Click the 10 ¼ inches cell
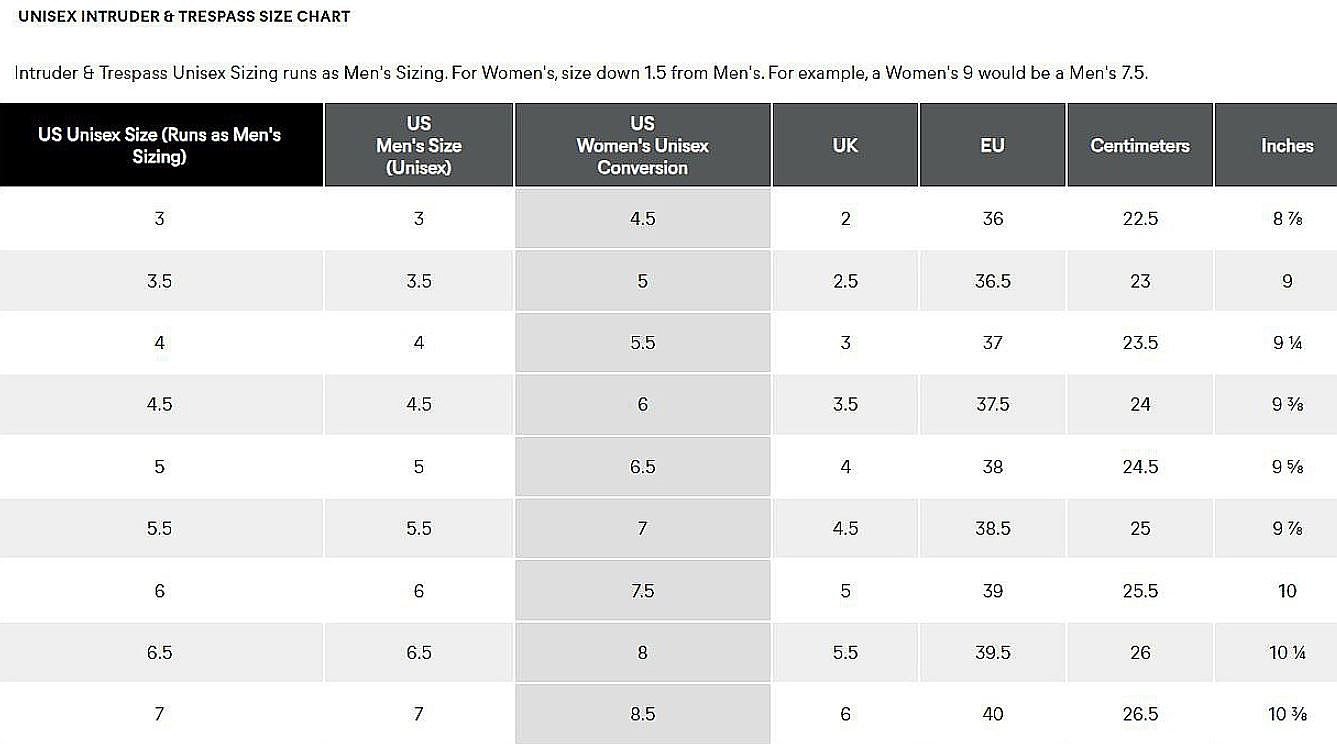The height and width of the screenshot is (744, 1337). pyautogui.click(x=1286, y=652)
